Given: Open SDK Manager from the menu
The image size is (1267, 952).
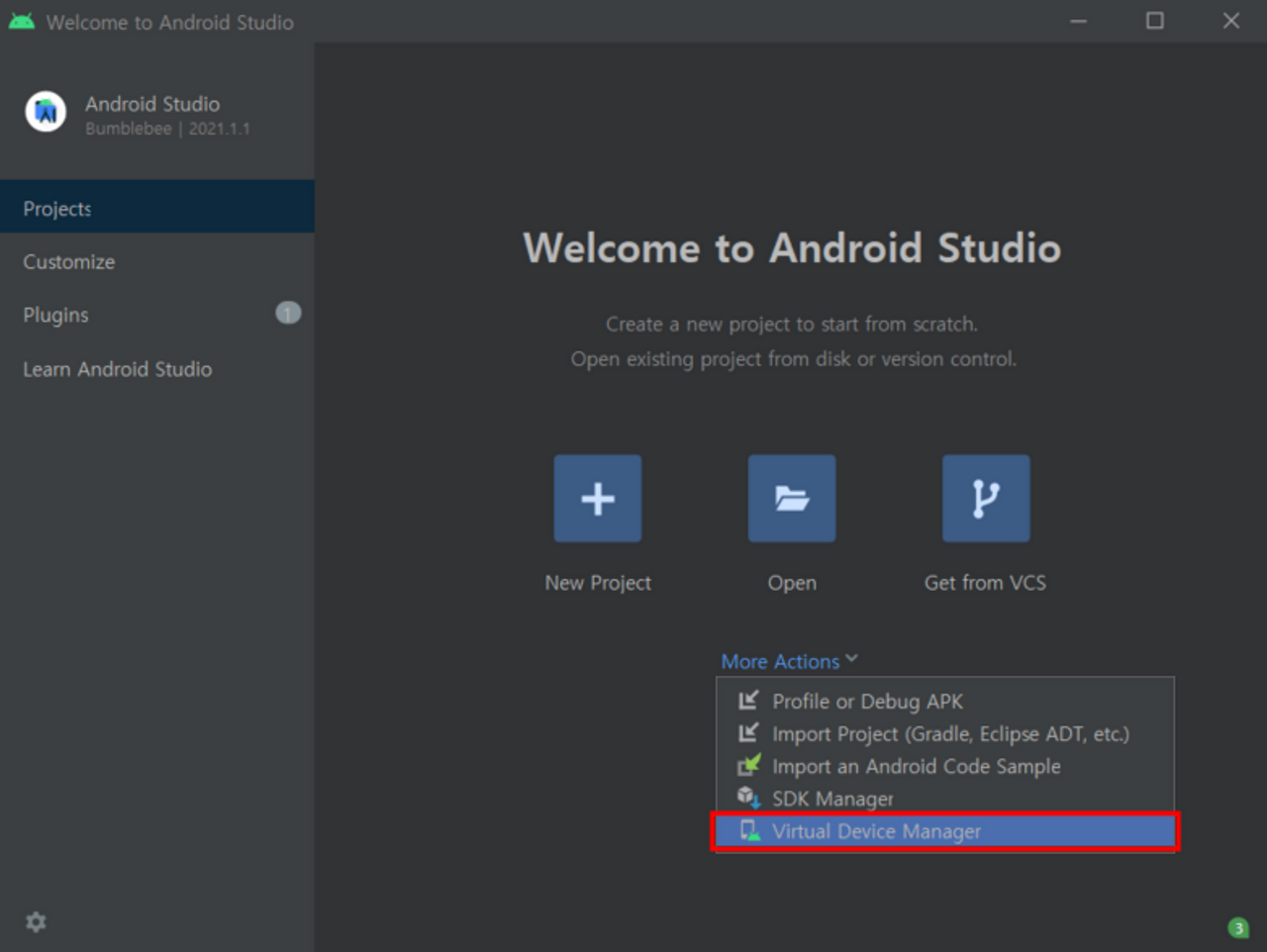Looking at the screenshot, I should [945, 799].
